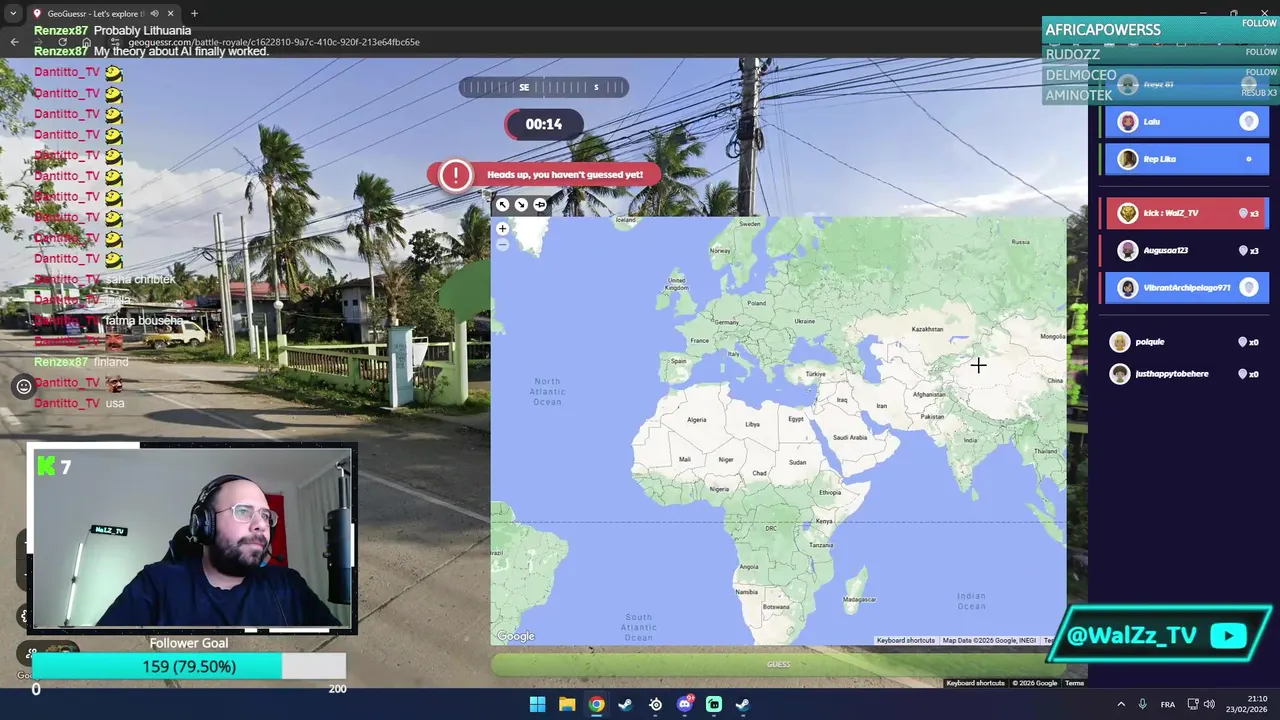Click Rep Lika's avatar icon
This screenshot has width=1280, height=720.
click(1128, 159)
